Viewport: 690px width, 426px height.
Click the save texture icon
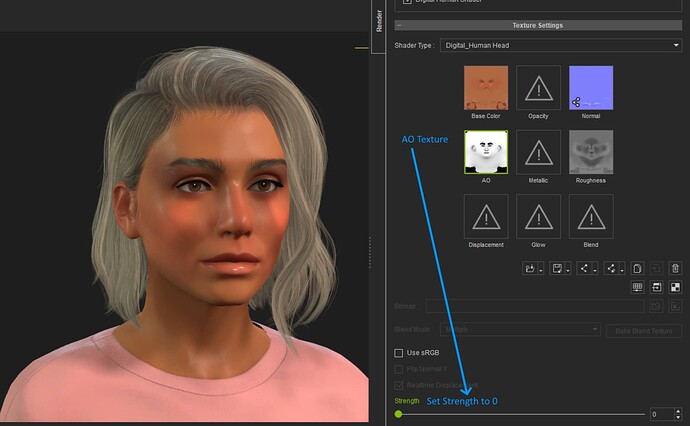tap(557, 268)
